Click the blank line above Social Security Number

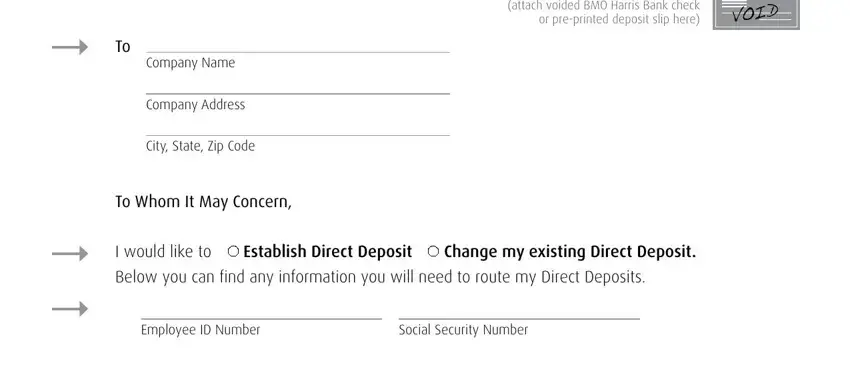pos(519,313)
